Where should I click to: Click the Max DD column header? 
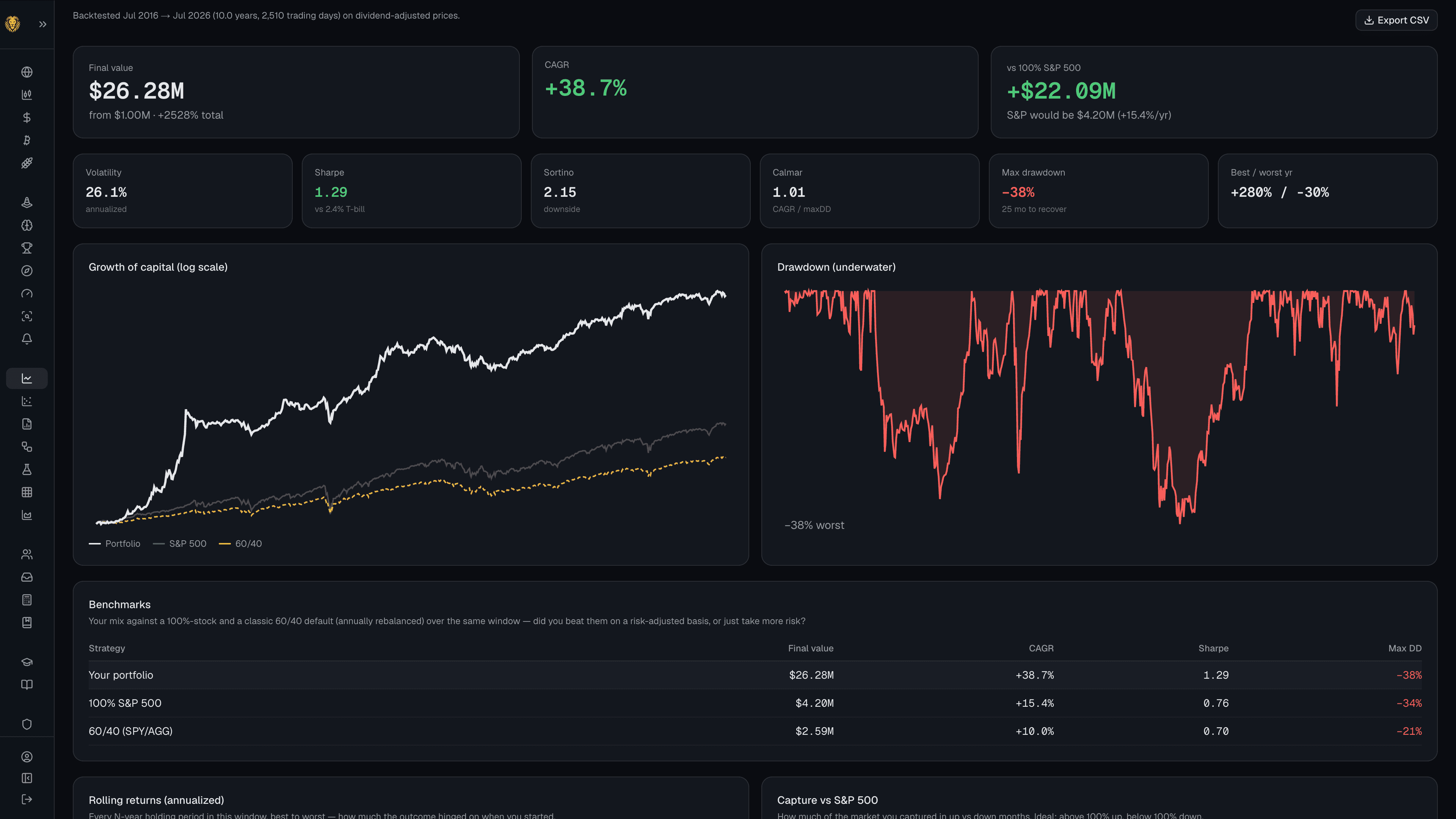tap(1405, 648)
